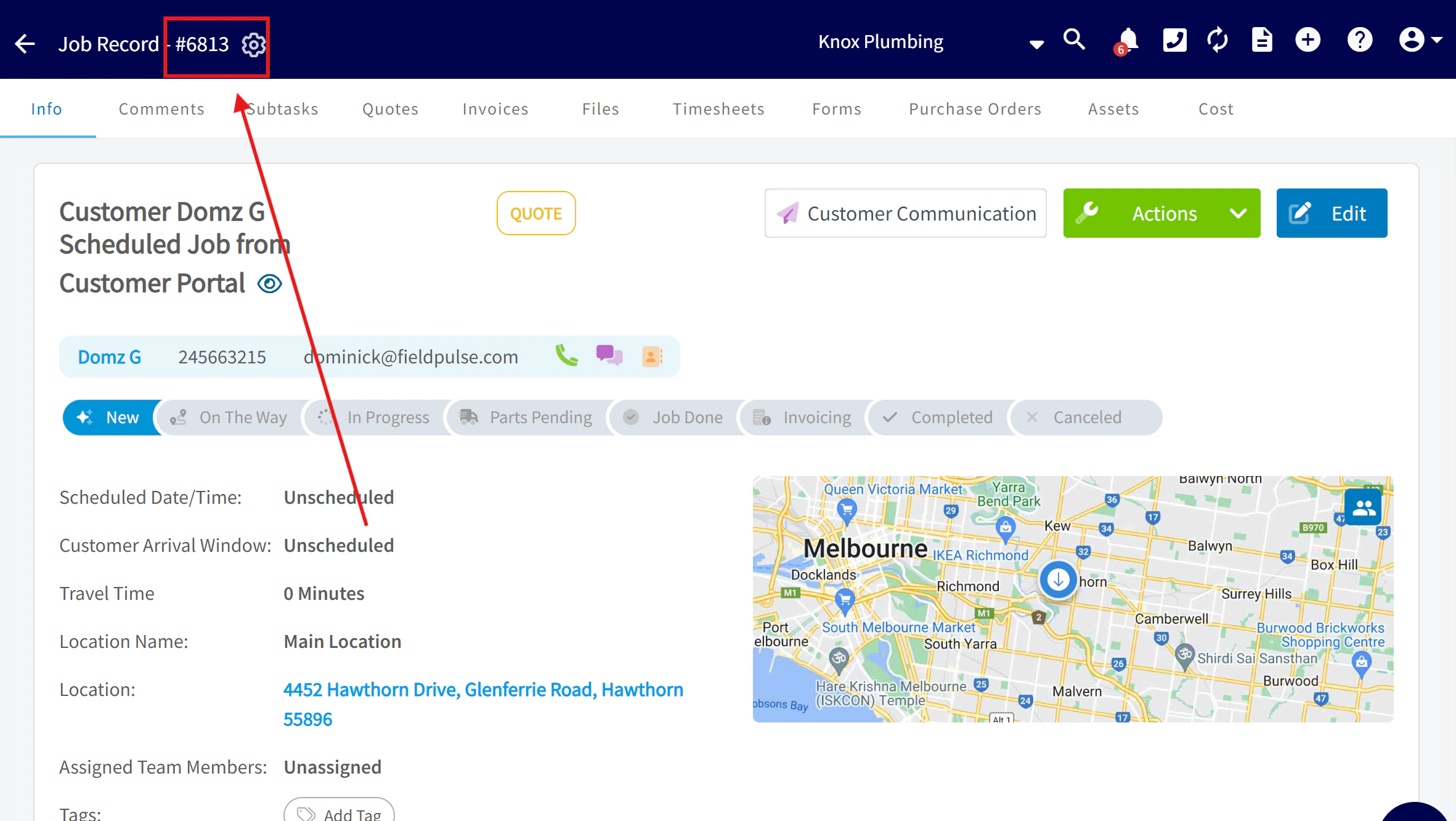The image size is (1456, 821).
Task: Click phone number 245663215
Action: coord(222,357)
